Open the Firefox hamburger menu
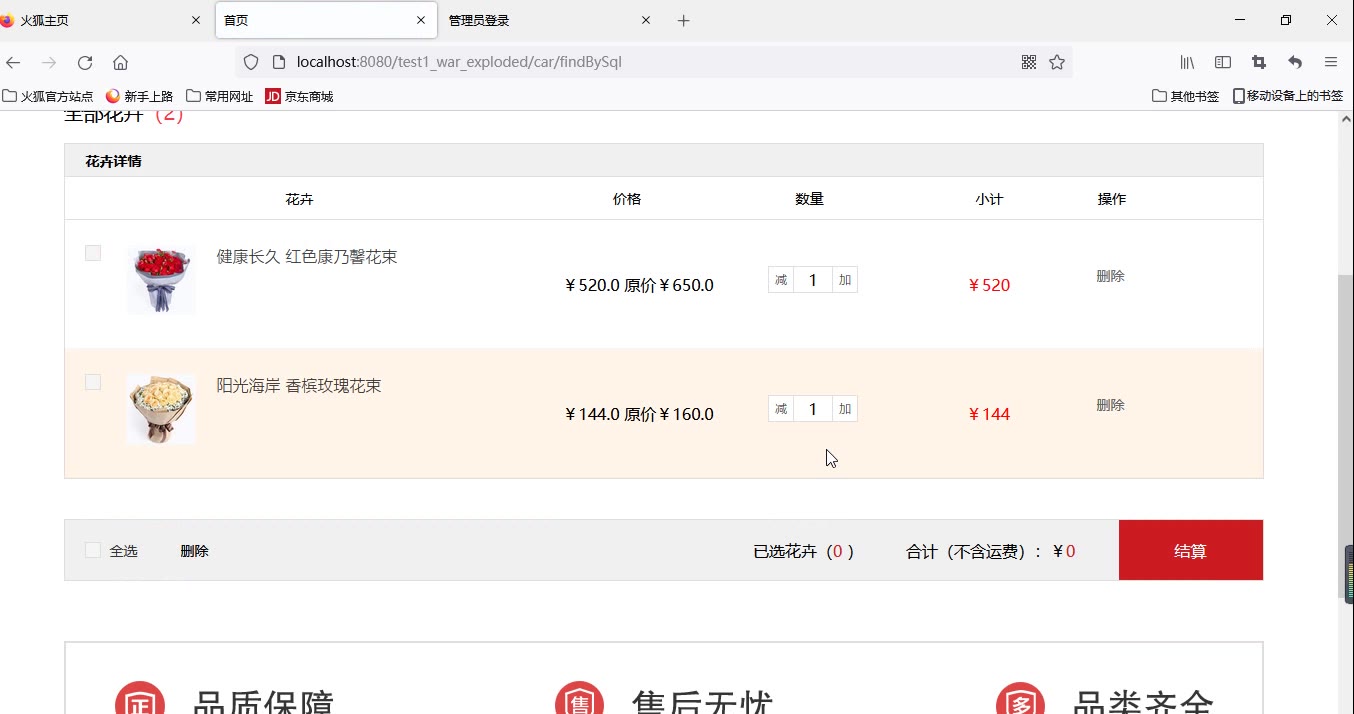Screen dimensions: 1354x714 pos(1331,62)
